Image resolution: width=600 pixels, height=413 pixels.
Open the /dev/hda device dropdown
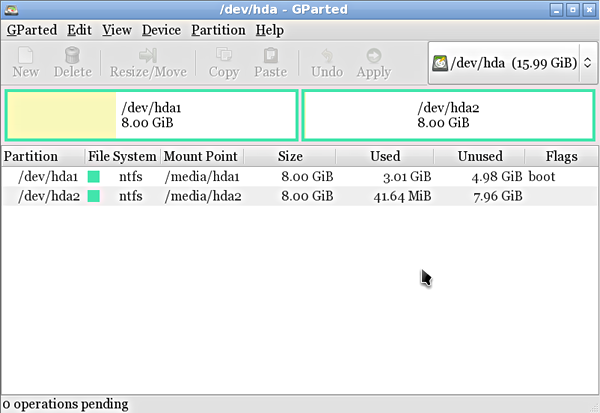tap(586, 63)
